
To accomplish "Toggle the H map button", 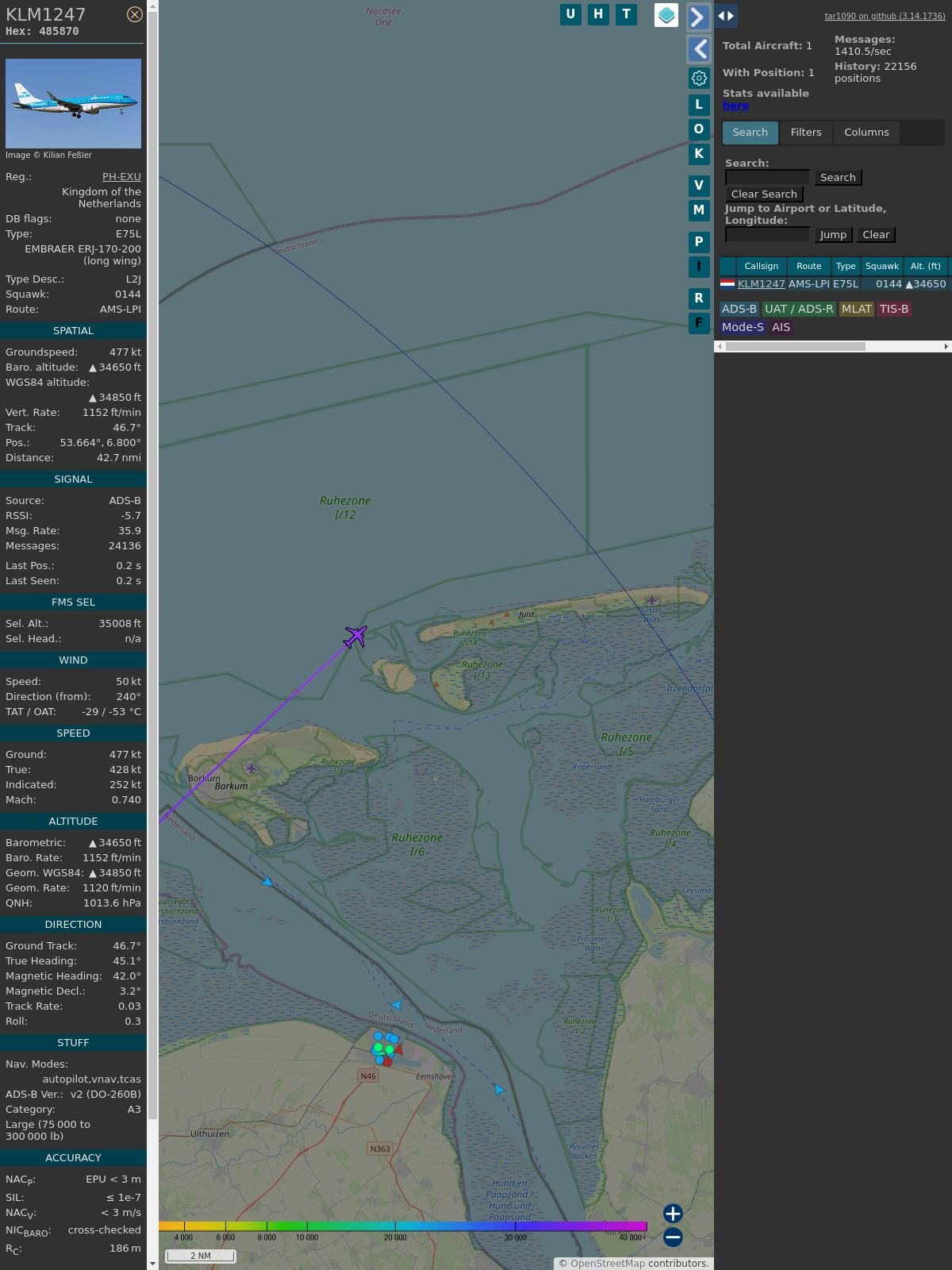I will point(598,14).
